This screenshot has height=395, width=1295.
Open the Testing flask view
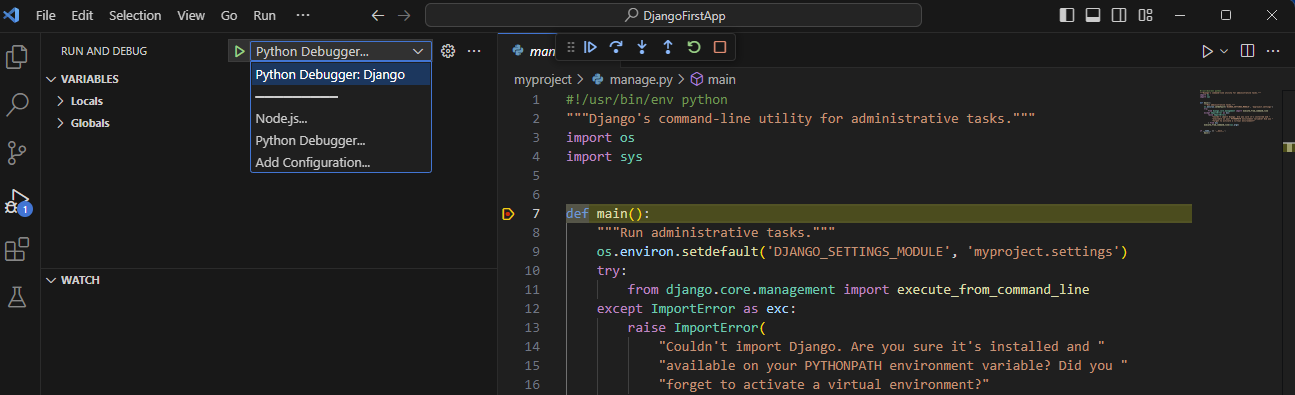point(17,297)
